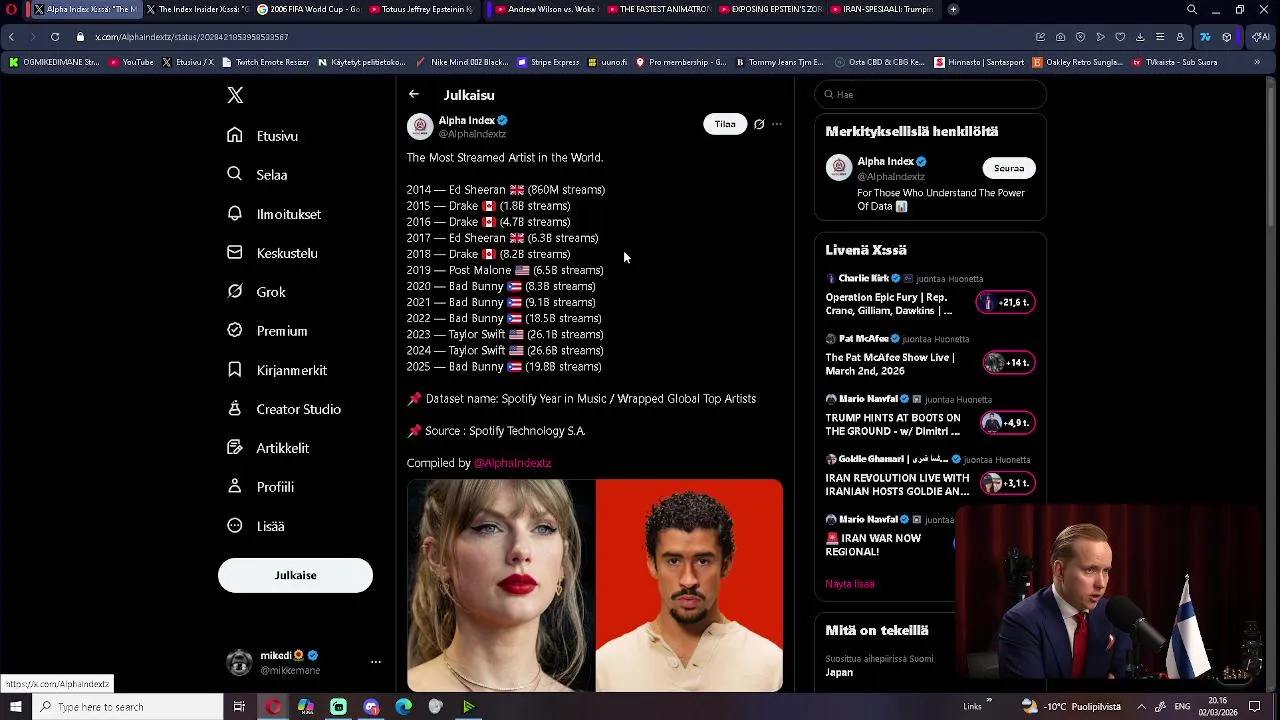Click Alpha Index name in Merkityksellisiä henkilöitä
Image resolution: width=1280 pixels, height=720 pixels.
point(886,161)
